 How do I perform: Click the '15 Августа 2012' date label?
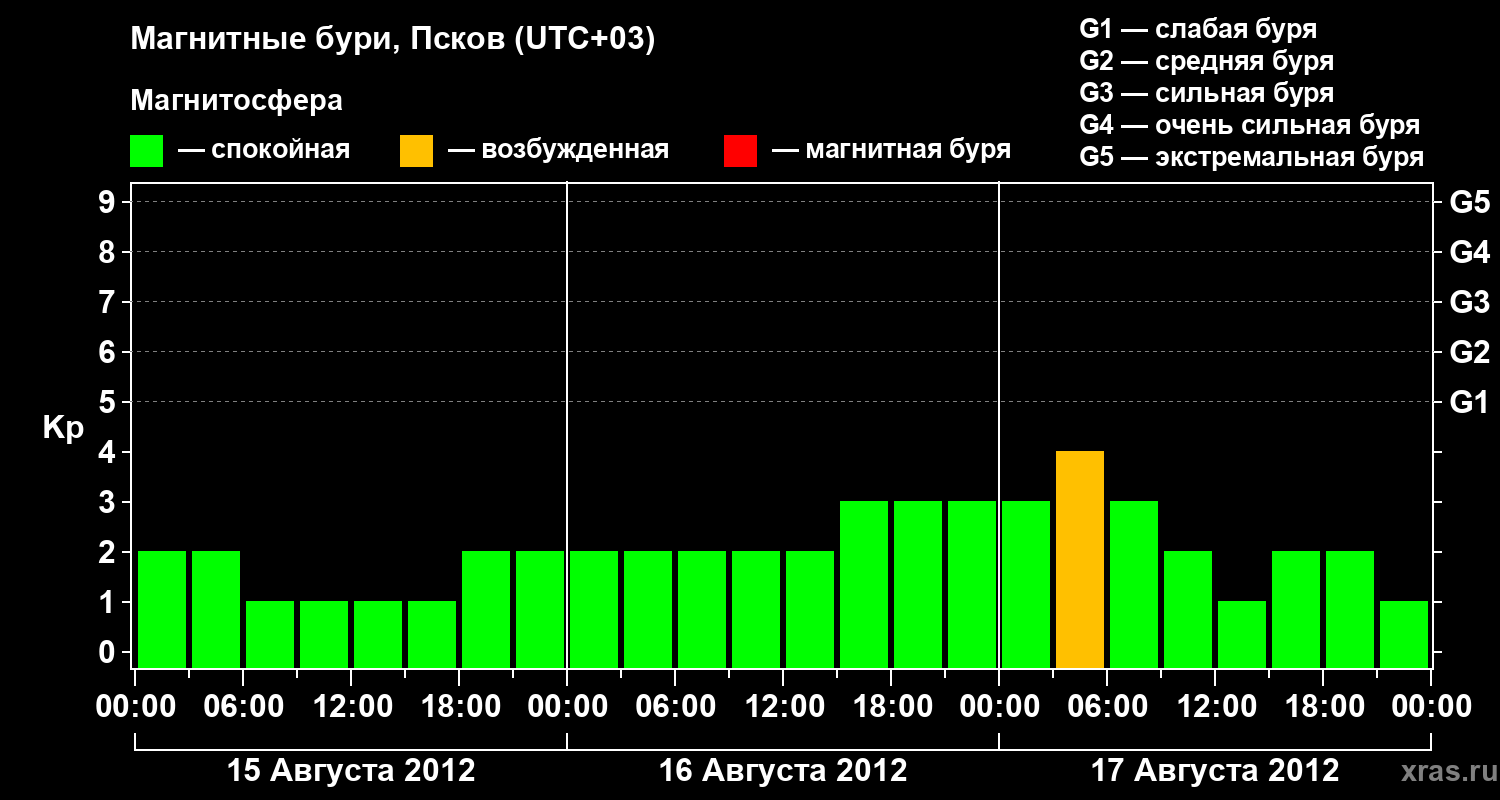[x=351, y=771]
